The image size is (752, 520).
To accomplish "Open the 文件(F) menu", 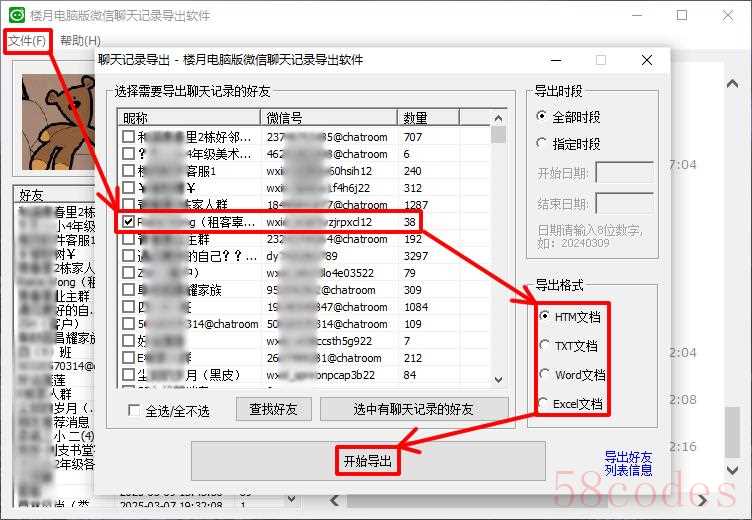I will point(27,41).
